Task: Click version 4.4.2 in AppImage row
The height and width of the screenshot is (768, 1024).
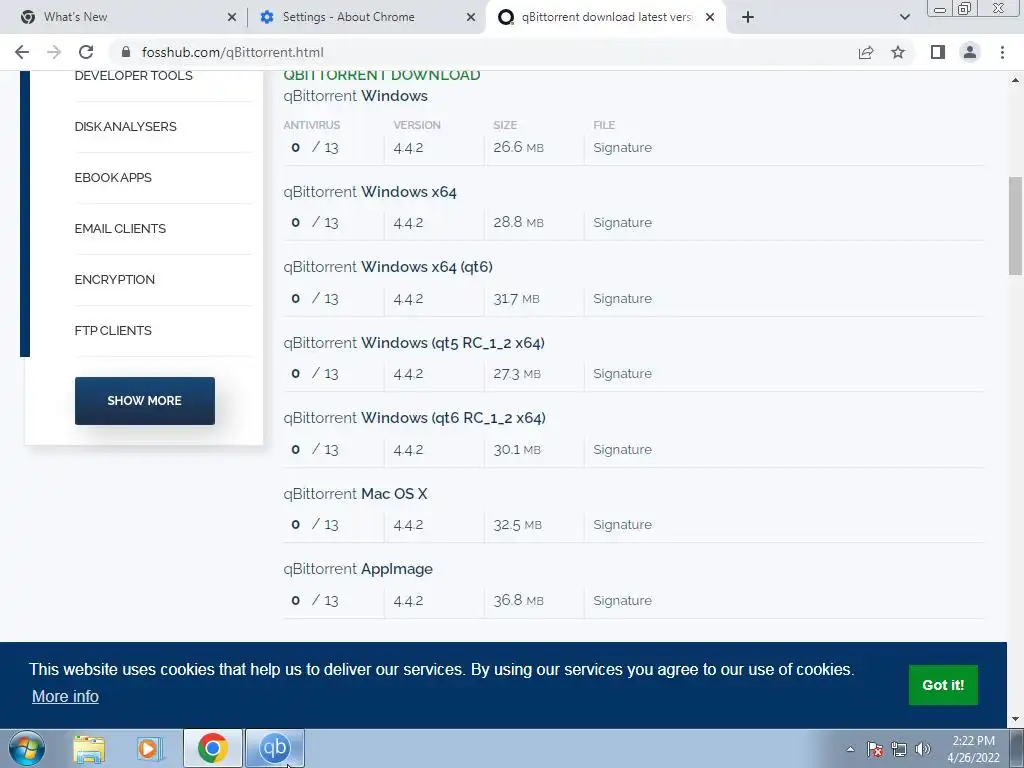Action: pos(408,601)
